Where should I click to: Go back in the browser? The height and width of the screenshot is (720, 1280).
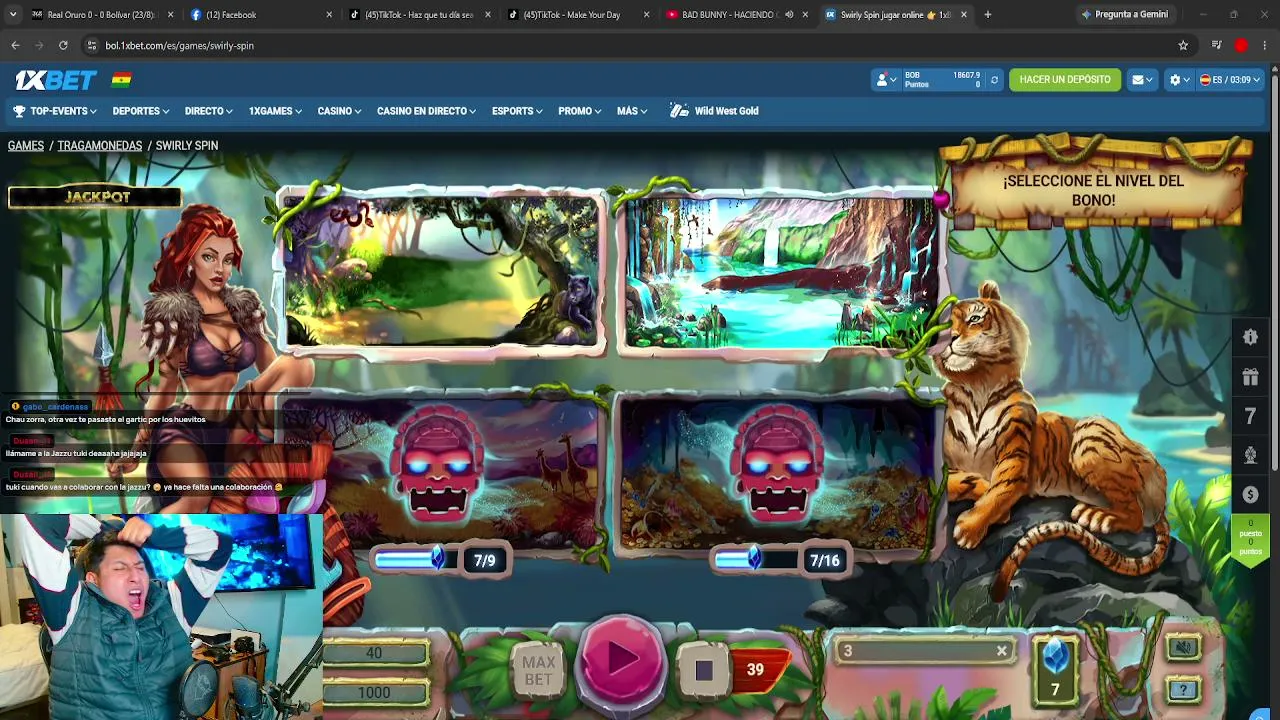pos(15,45)
